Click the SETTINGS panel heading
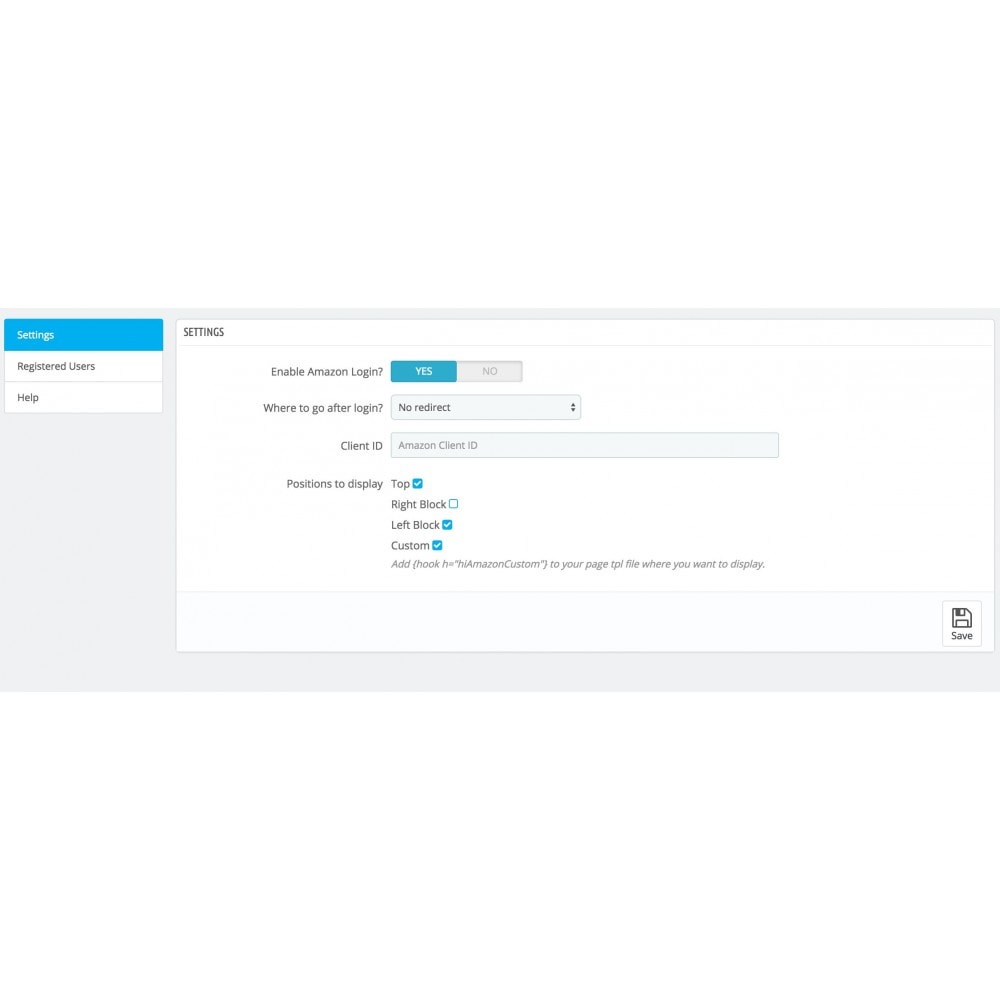Screen dimensions: 1000x1000 coord(203,332)
